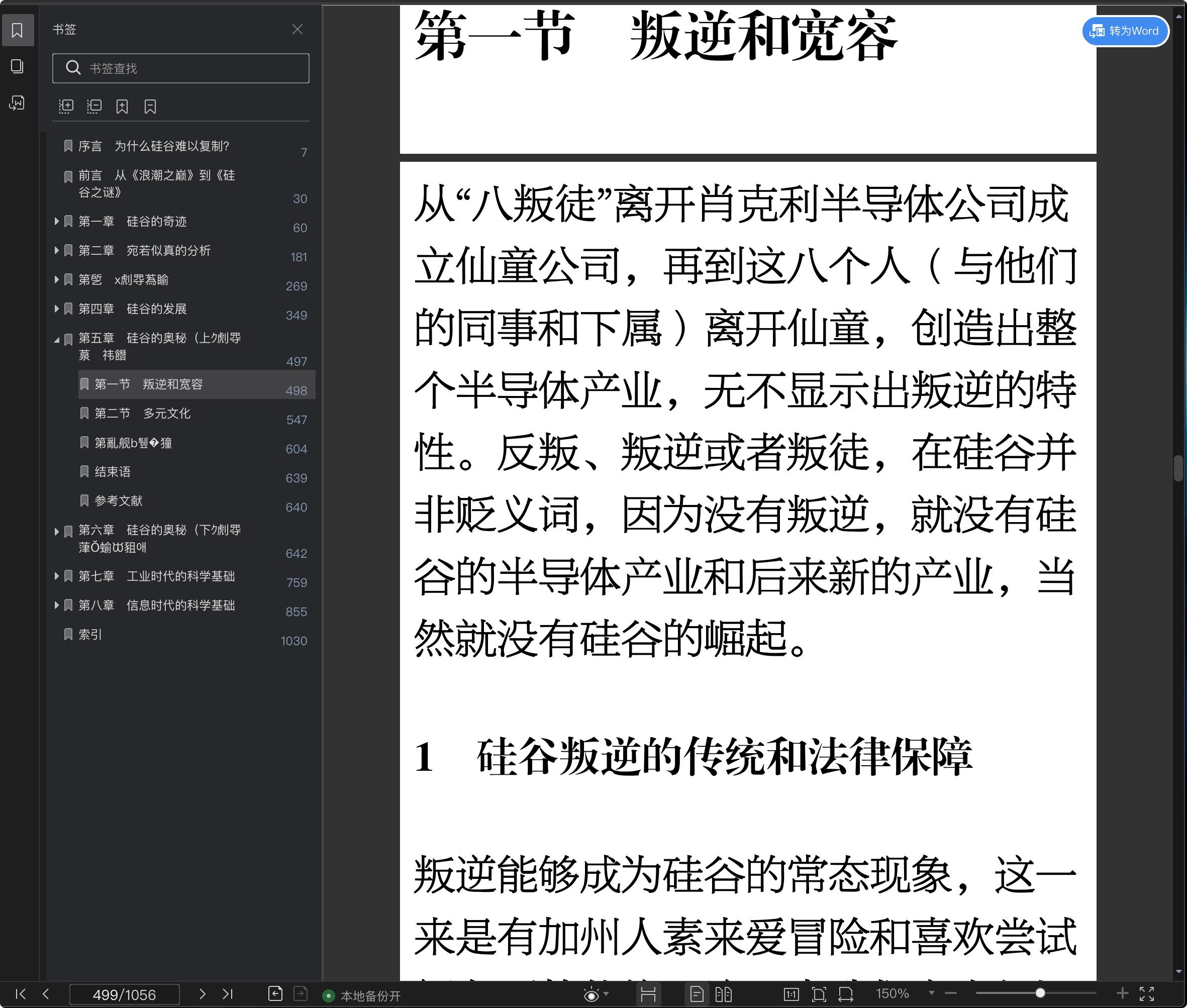Viewport: 1187px width, 1008px height.
Task: Select 第一节 叛逆和宽容 bookmark
Action: pos(196,384)
